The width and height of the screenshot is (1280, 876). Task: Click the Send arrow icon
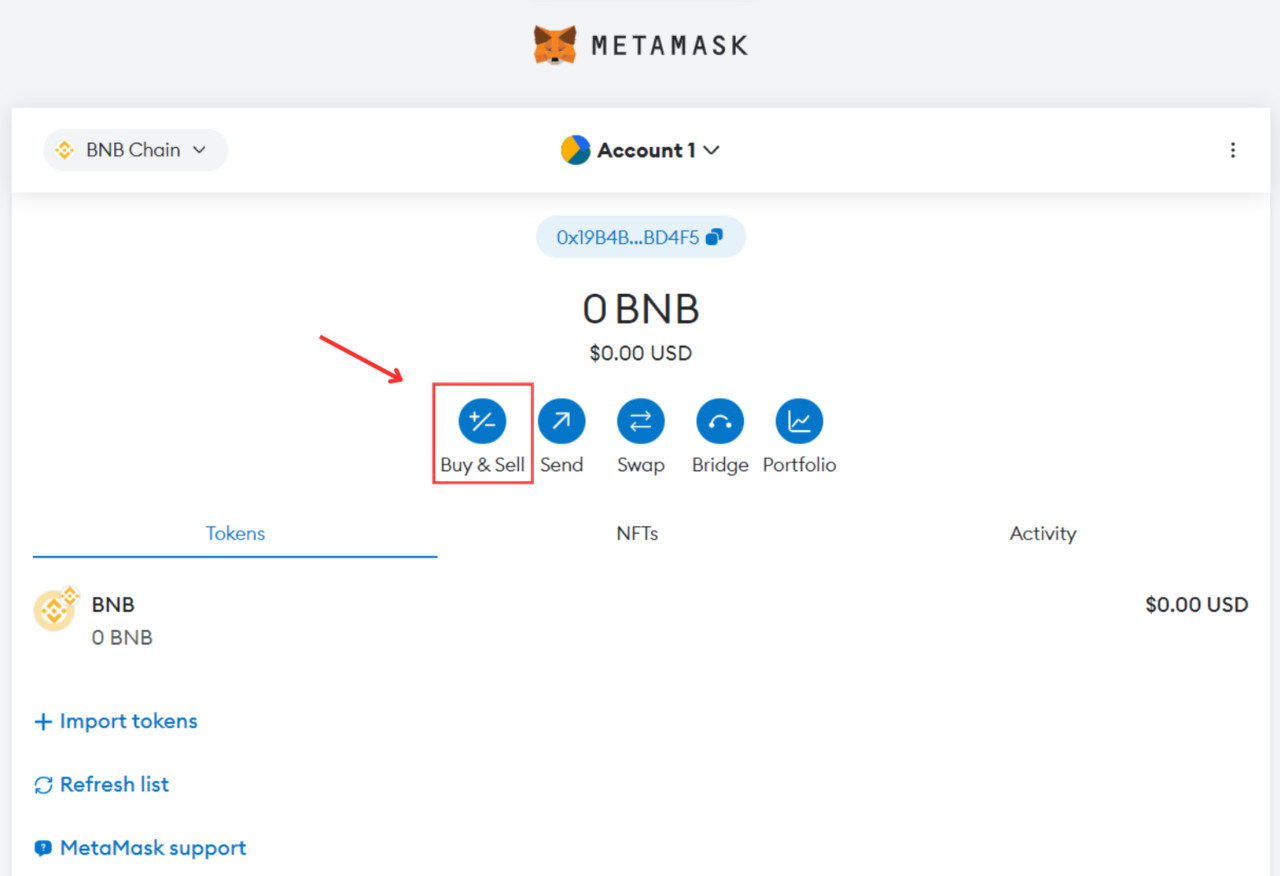tap(561, 421)
